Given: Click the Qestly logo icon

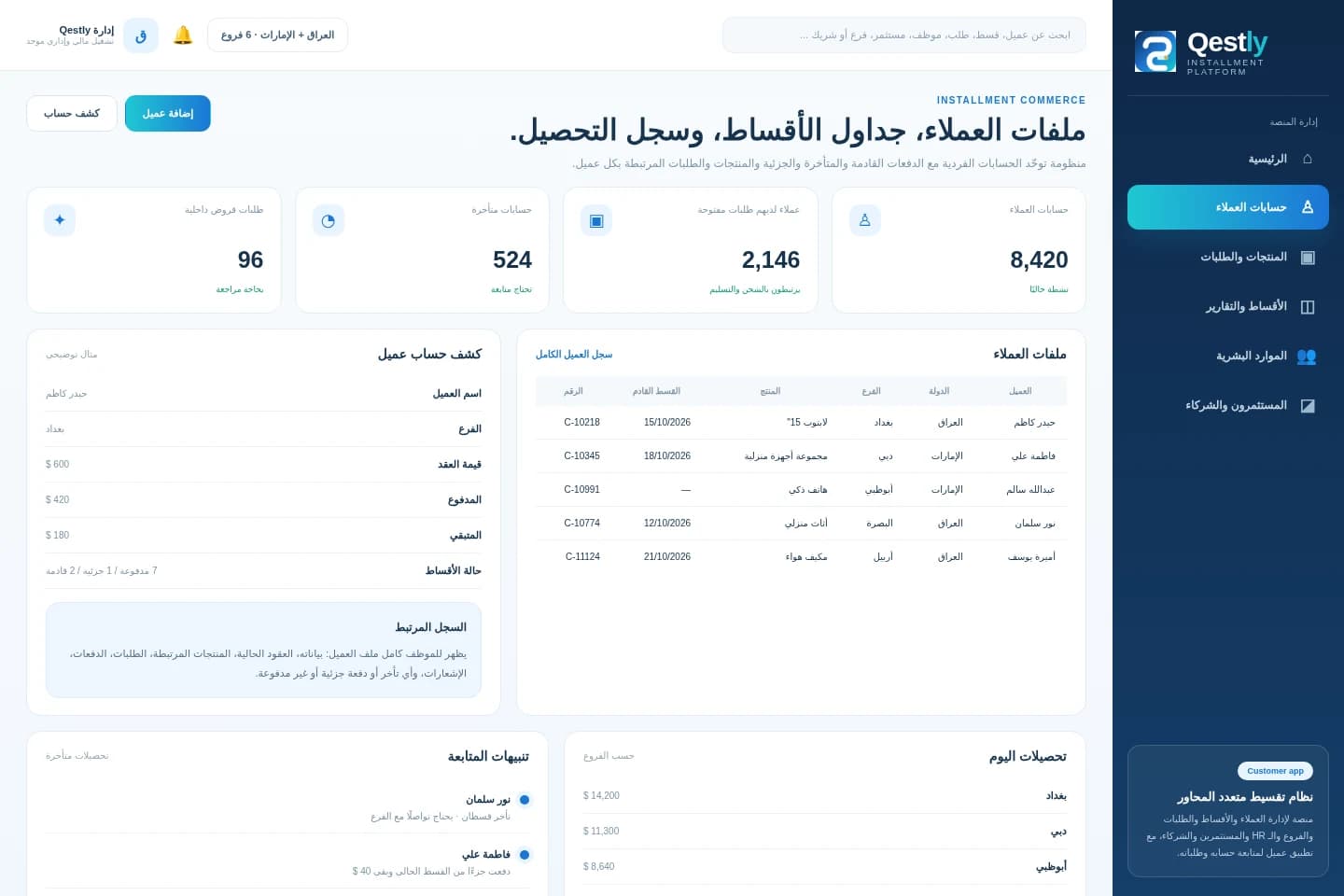Looking at the screenshot, I should 1155,51.
